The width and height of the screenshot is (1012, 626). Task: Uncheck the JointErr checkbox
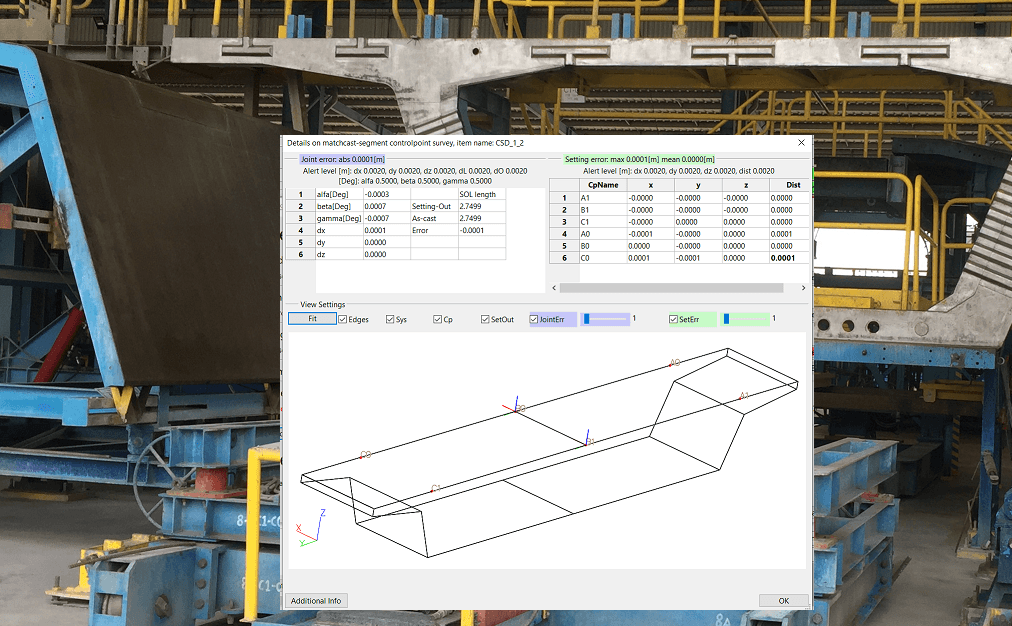534,320
